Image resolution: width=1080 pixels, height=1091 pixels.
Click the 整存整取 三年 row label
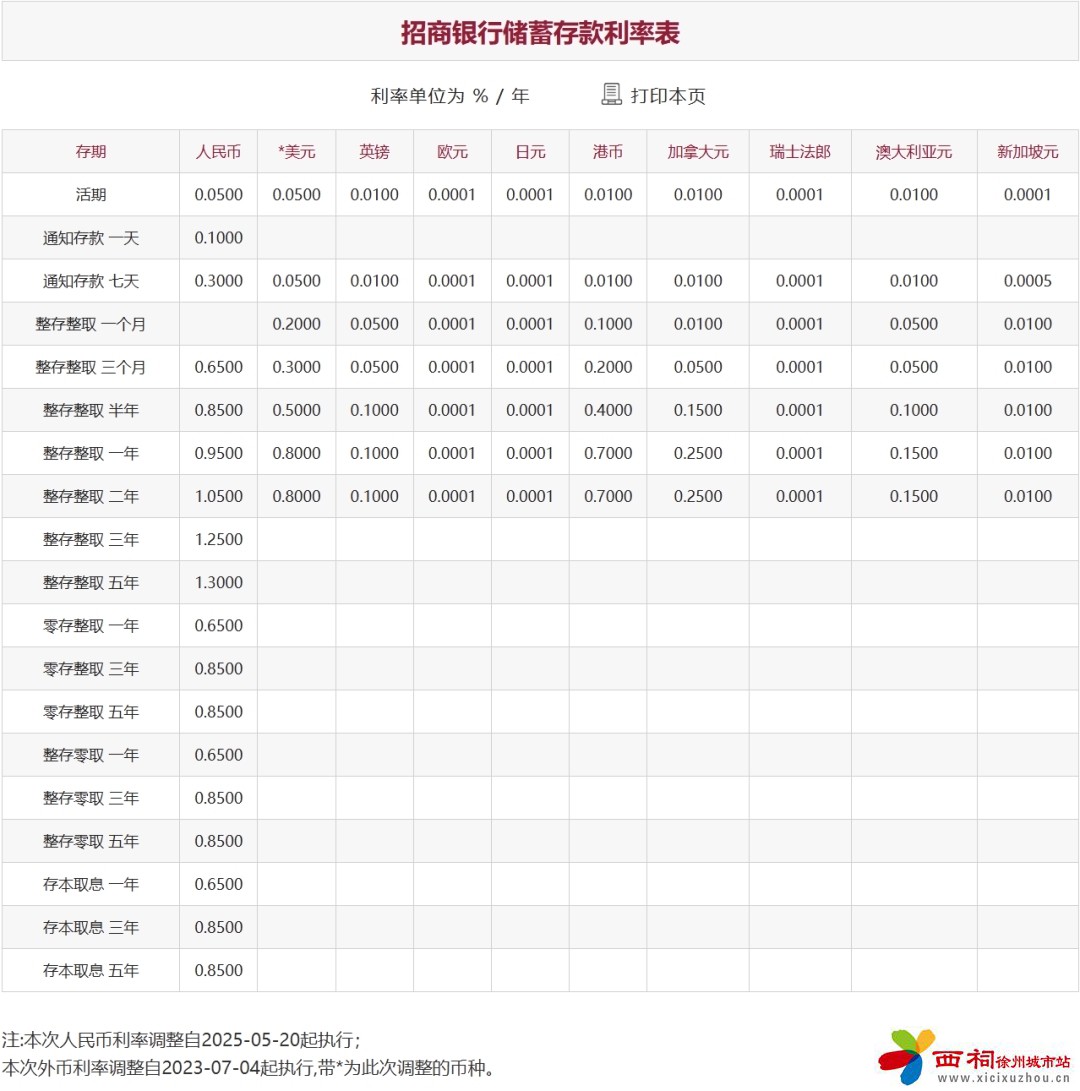pyautogui.click(x=90, y=540)
